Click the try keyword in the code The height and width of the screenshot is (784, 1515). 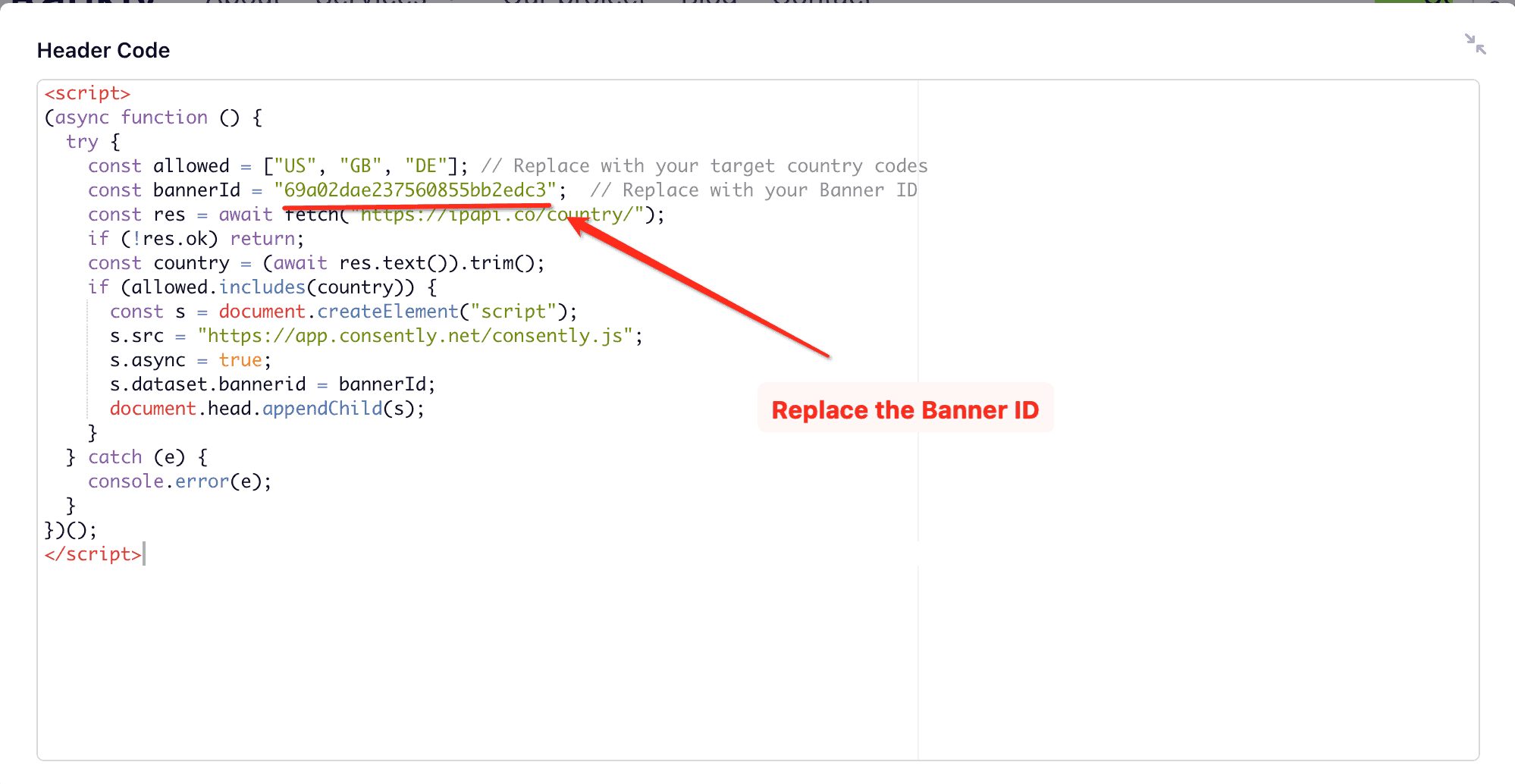(x=82, y=142)
